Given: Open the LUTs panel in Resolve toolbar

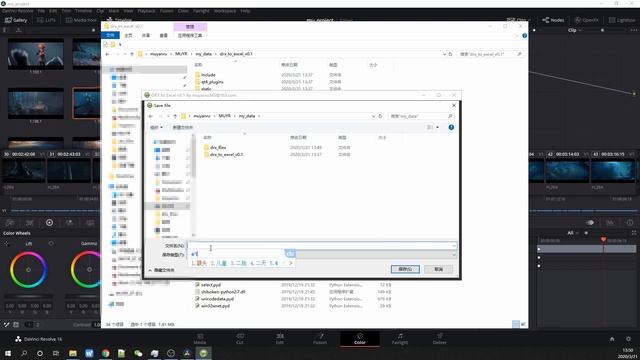Looking at the screenshot, I should pyautogui.click(x=46, y=20).
